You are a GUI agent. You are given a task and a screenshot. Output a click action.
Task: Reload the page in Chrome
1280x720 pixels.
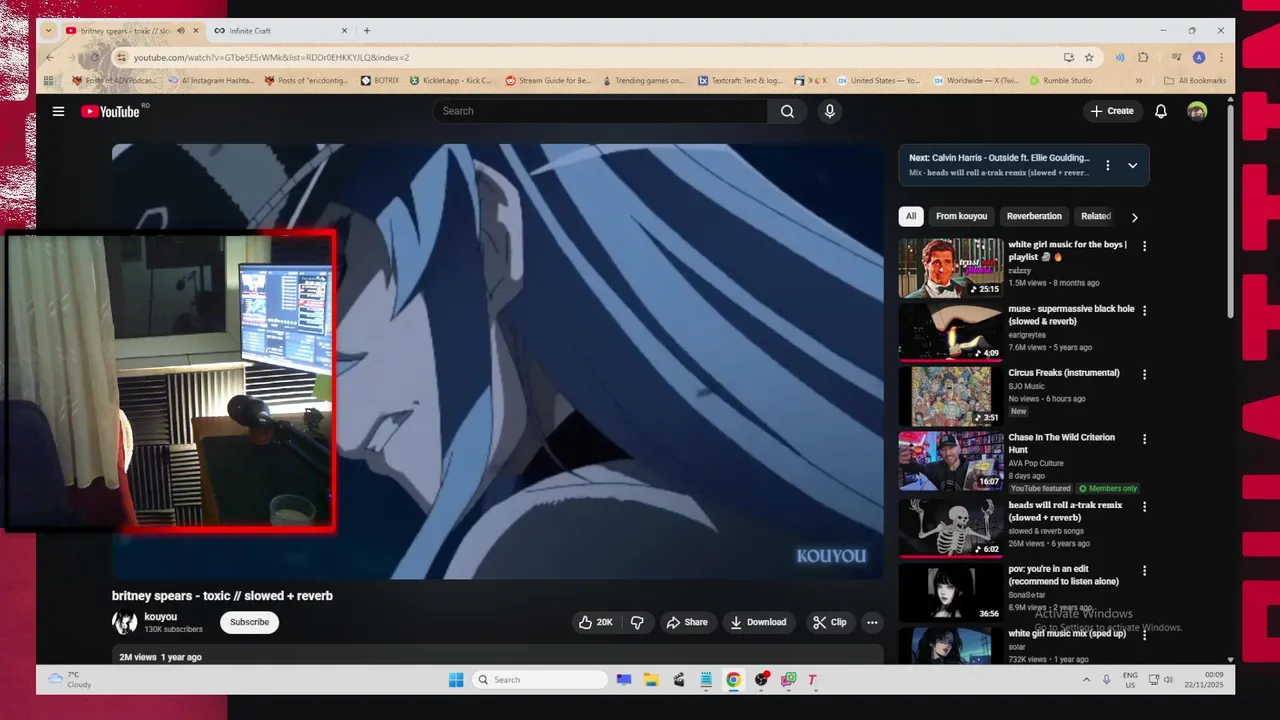95,57
